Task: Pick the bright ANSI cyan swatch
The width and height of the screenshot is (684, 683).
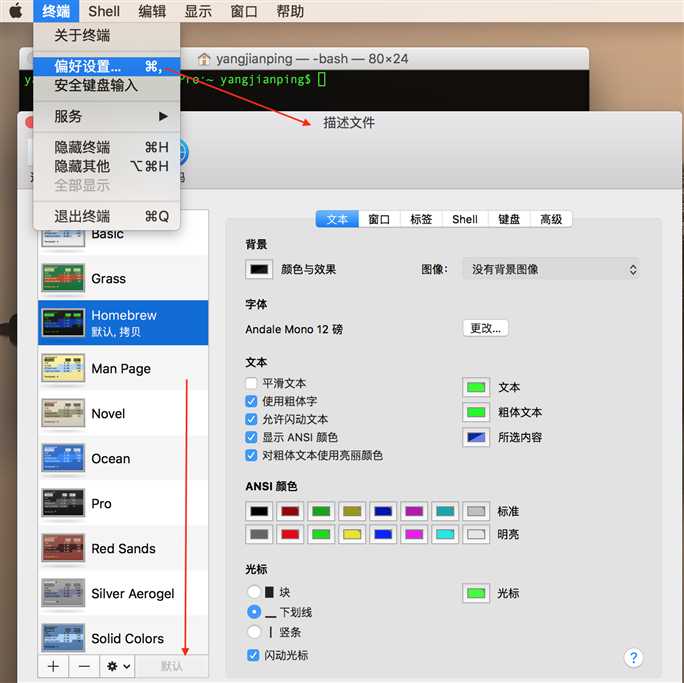Action: (445, 534)
